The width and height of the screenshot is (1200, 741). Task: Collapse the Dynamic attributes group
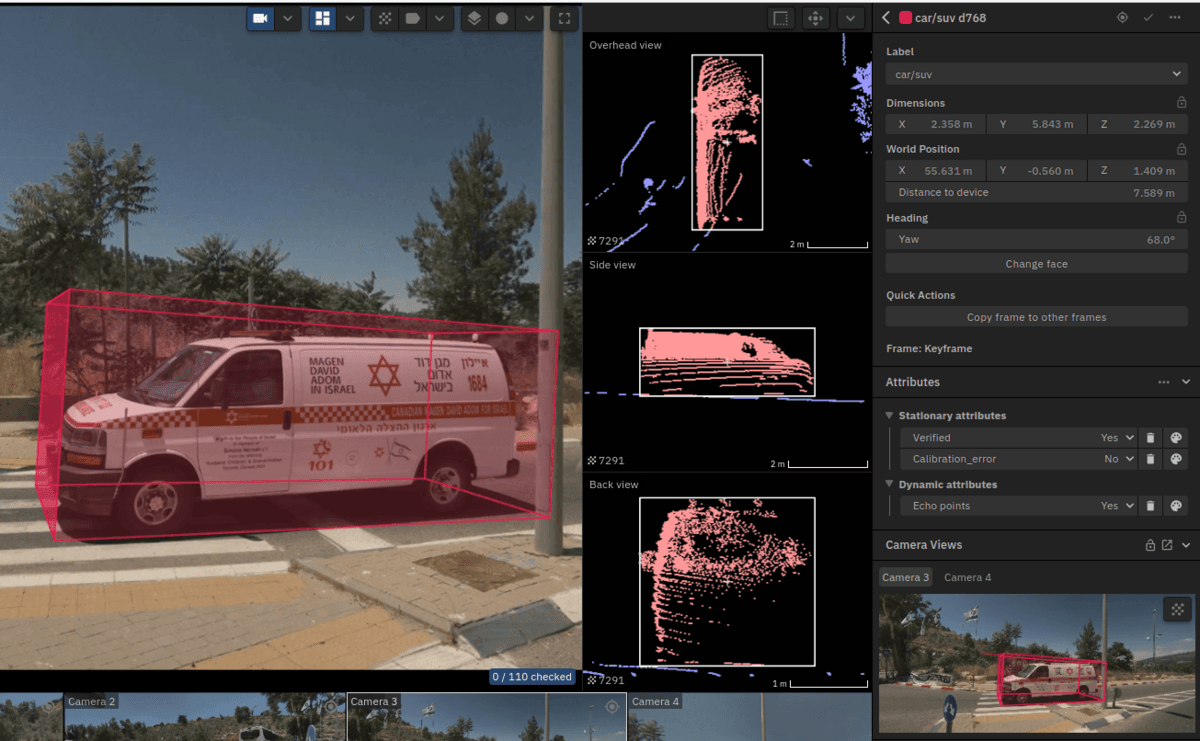(889, 484)
